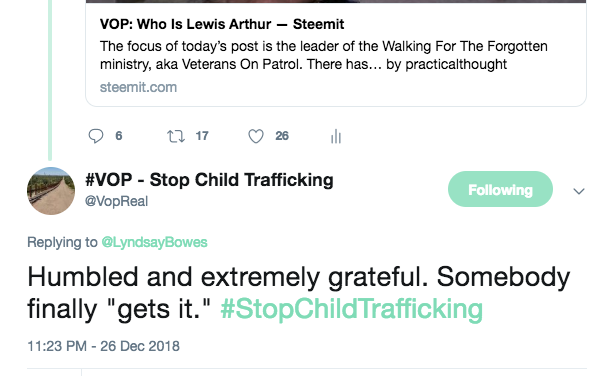The height and width of the screenshot is (376, 612).
Task: Open the reply count number 6
Action: [119, 136]
